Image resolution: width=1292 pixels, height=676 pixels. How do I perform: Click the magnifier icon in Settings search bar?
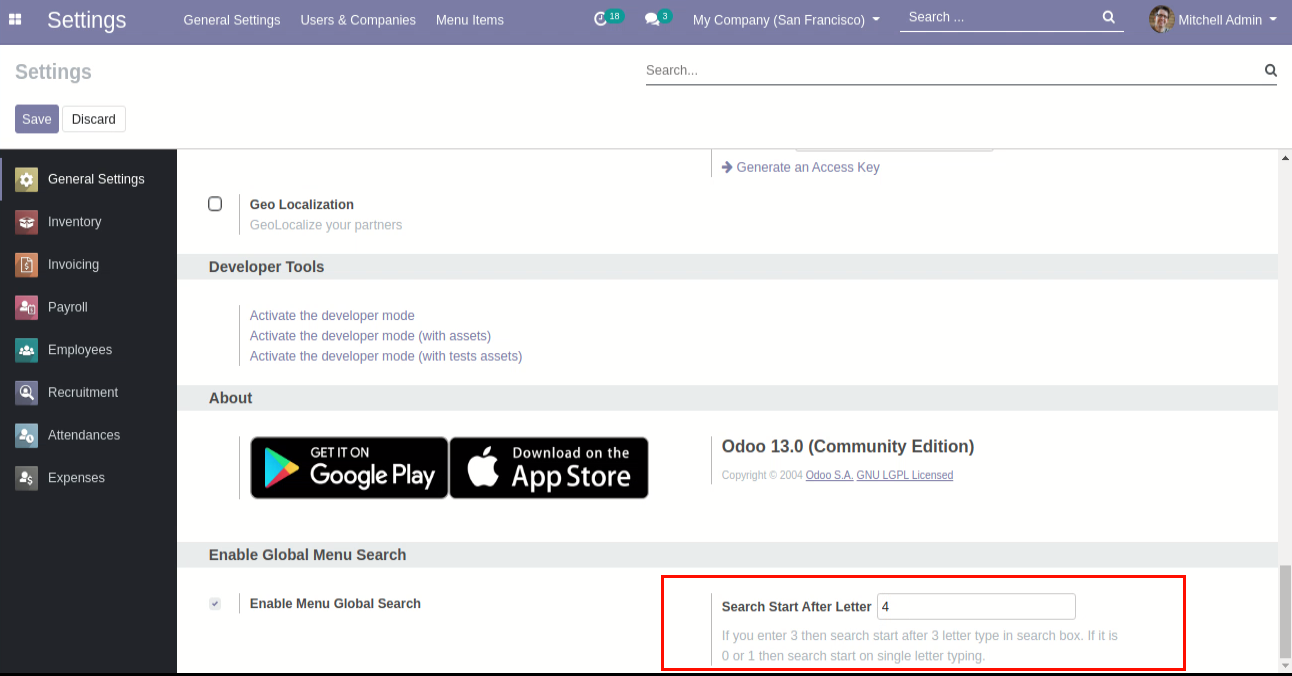[x=1270, y=70]
